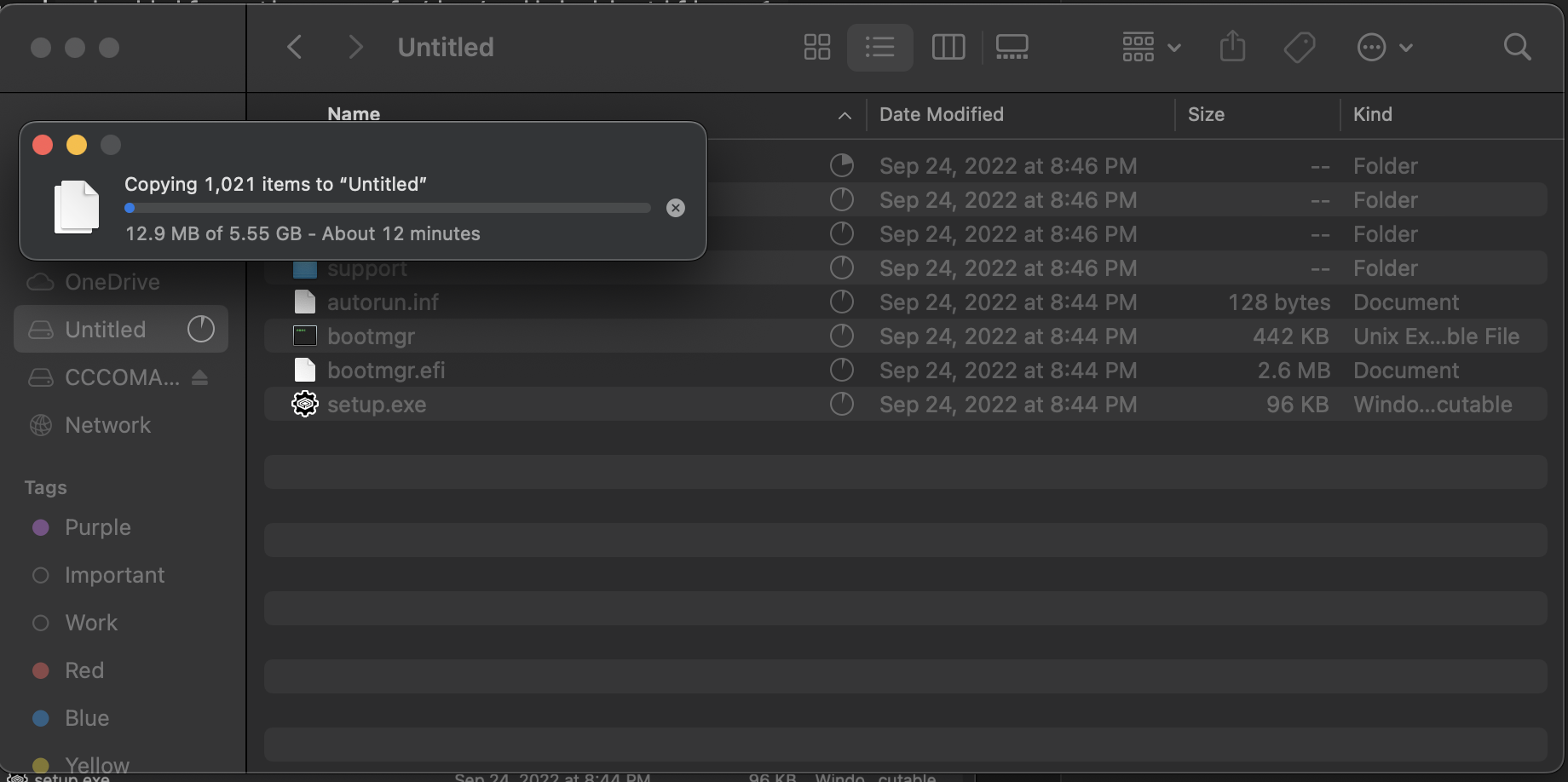Switch to column view
The width and height of the screenshot is (1568, 782).
click(948, 47)
